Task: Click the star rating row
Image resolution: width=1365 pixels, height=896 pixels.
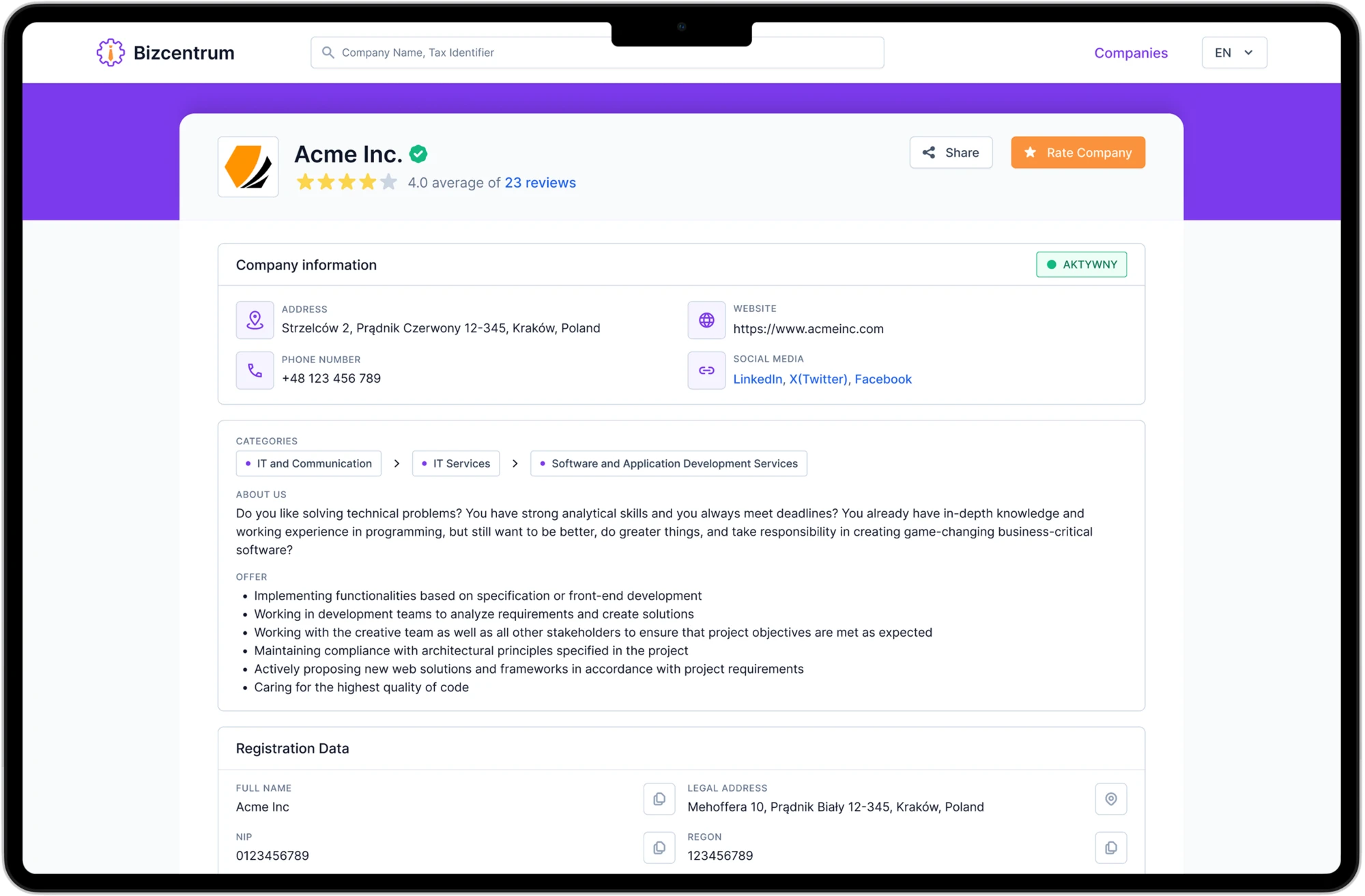Action: [x=347, y=182]
